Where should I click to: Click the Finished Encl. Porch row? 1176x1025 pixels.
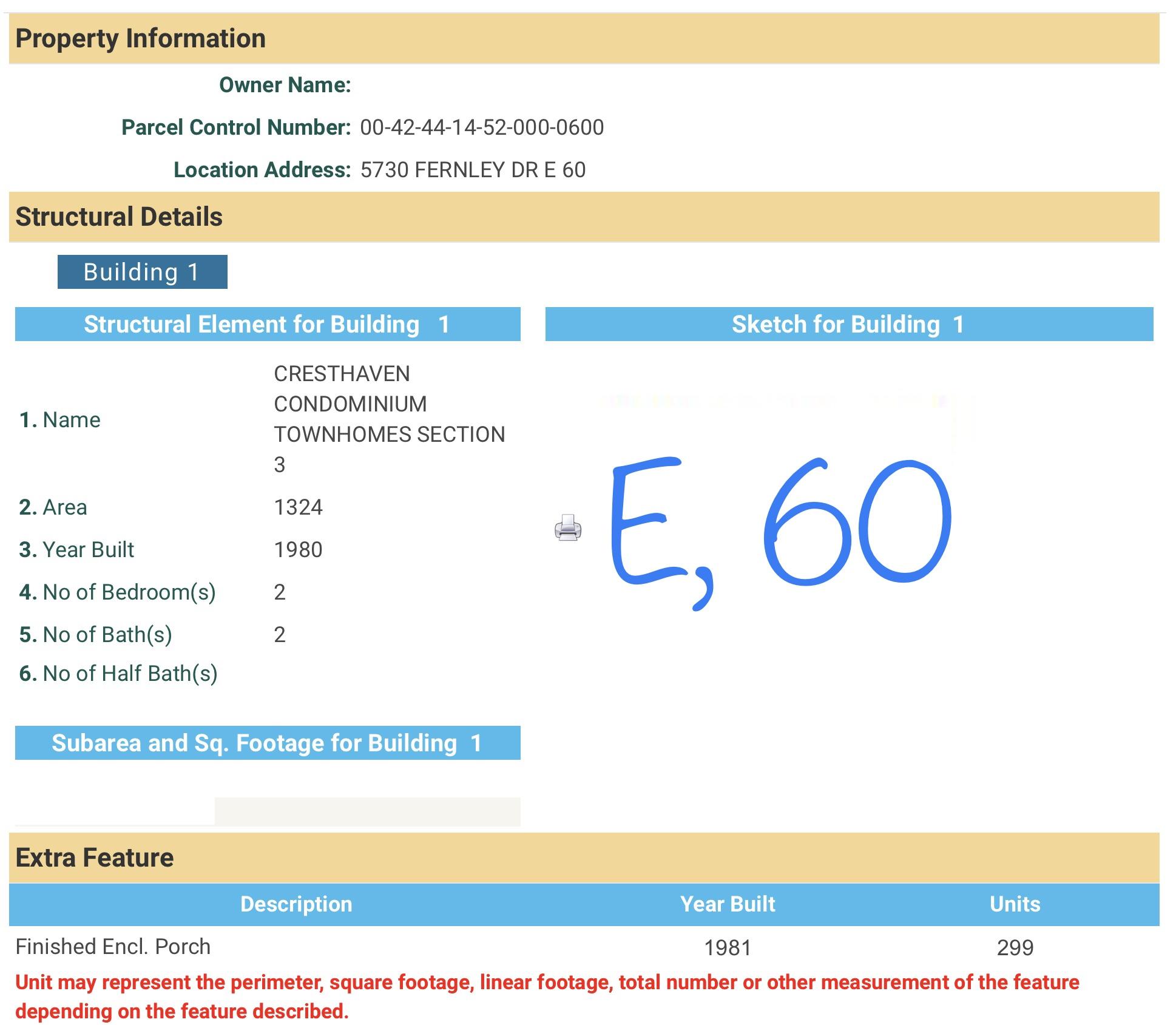[113, 947]
